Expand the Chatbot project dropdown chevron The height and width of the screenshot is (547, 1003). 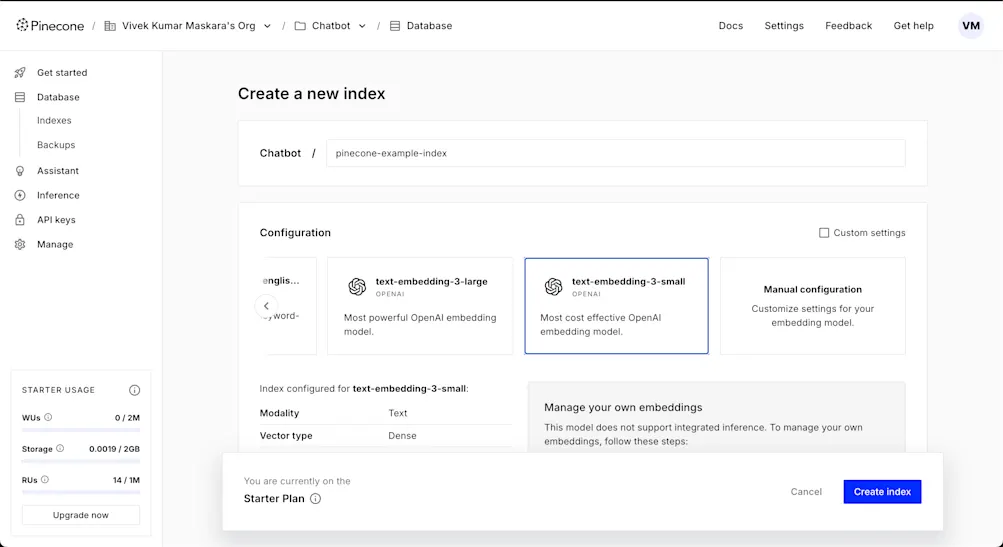click(x=362, y=26)
